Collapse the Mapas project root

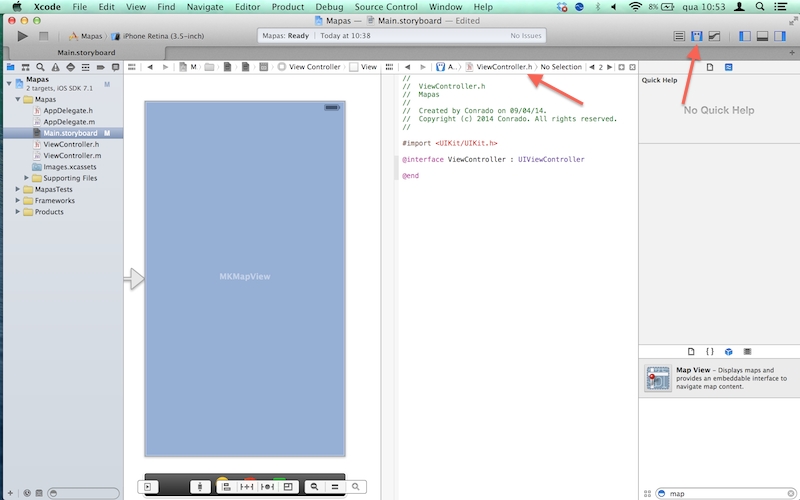9,83
